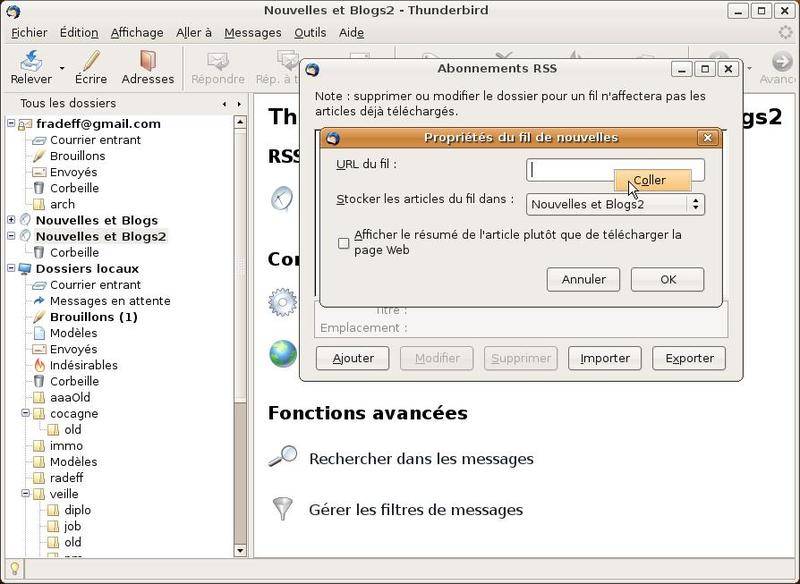Screen dimensions: 800x584
Task: Click the Exporter button
Action: (x=689, y=358)
